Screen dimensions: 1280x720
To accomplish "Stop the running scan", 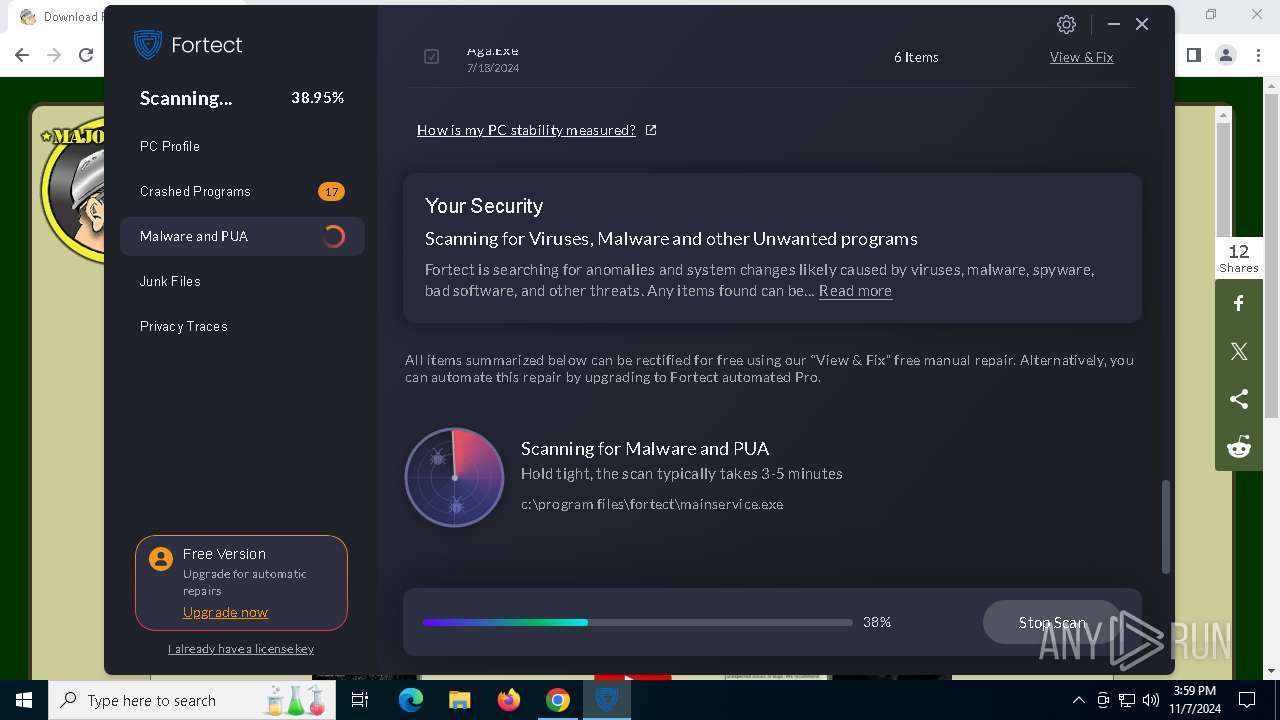I will (1052, 622).
